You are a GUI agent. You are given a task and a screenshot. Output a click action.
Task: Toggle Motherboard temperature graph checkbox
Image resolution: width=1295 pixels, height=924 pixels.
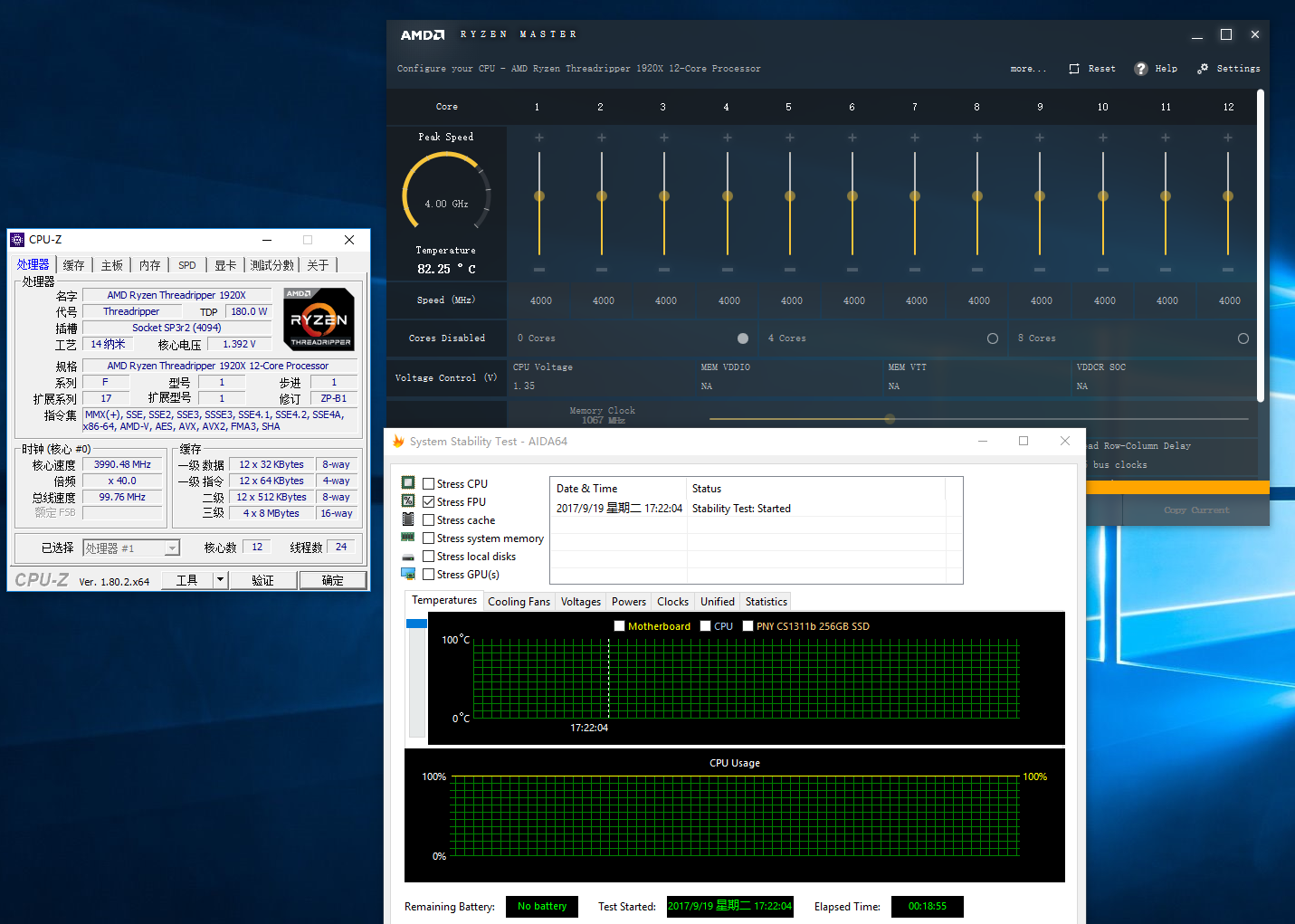(619, 626)
